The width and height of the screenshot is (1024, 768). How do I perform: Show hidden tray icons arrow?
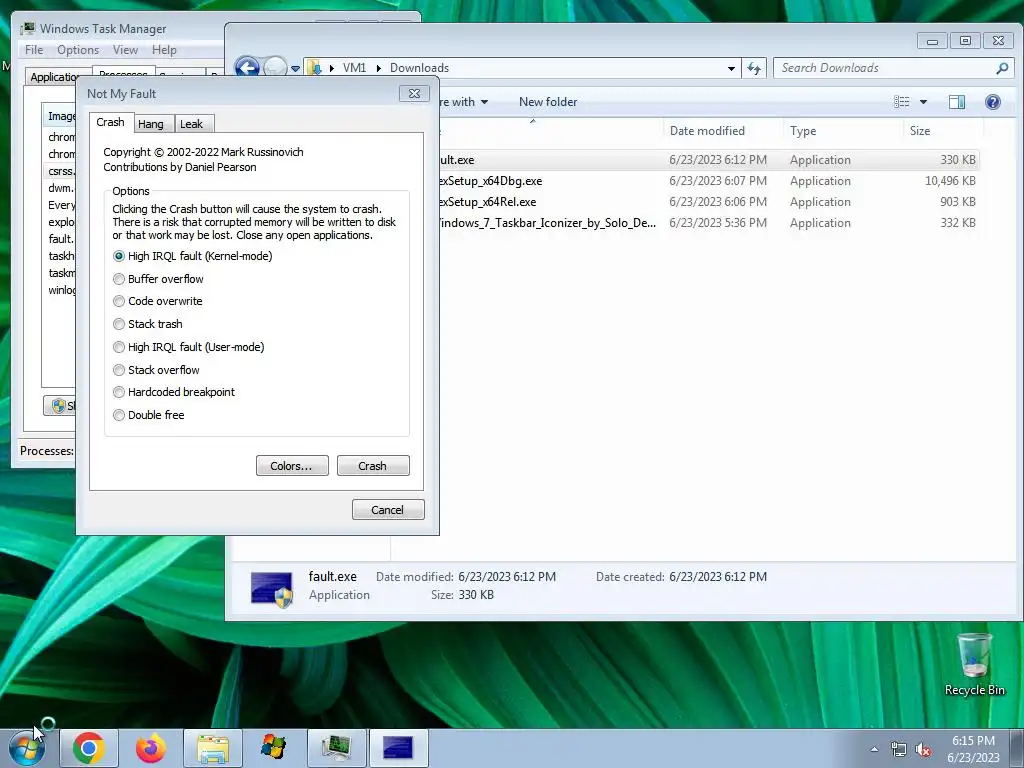(x=874, y=750)
